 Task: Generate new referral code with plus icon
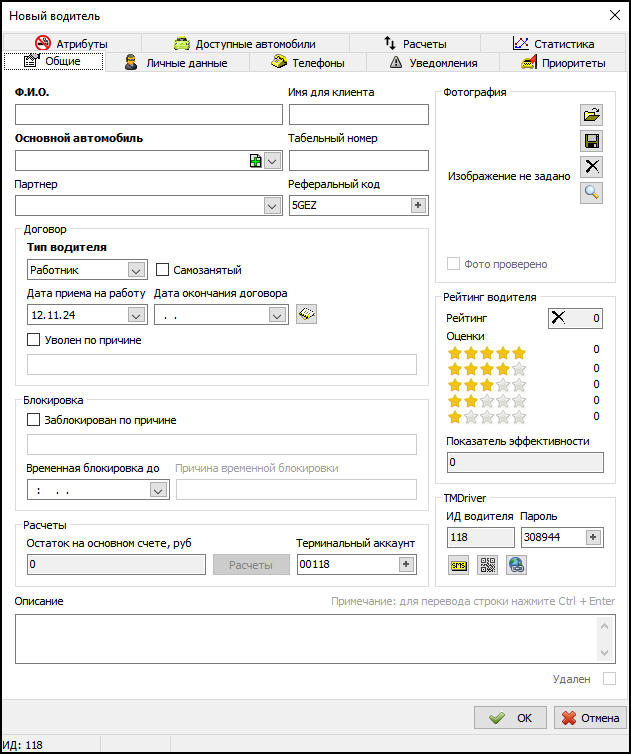pos(418,205)
